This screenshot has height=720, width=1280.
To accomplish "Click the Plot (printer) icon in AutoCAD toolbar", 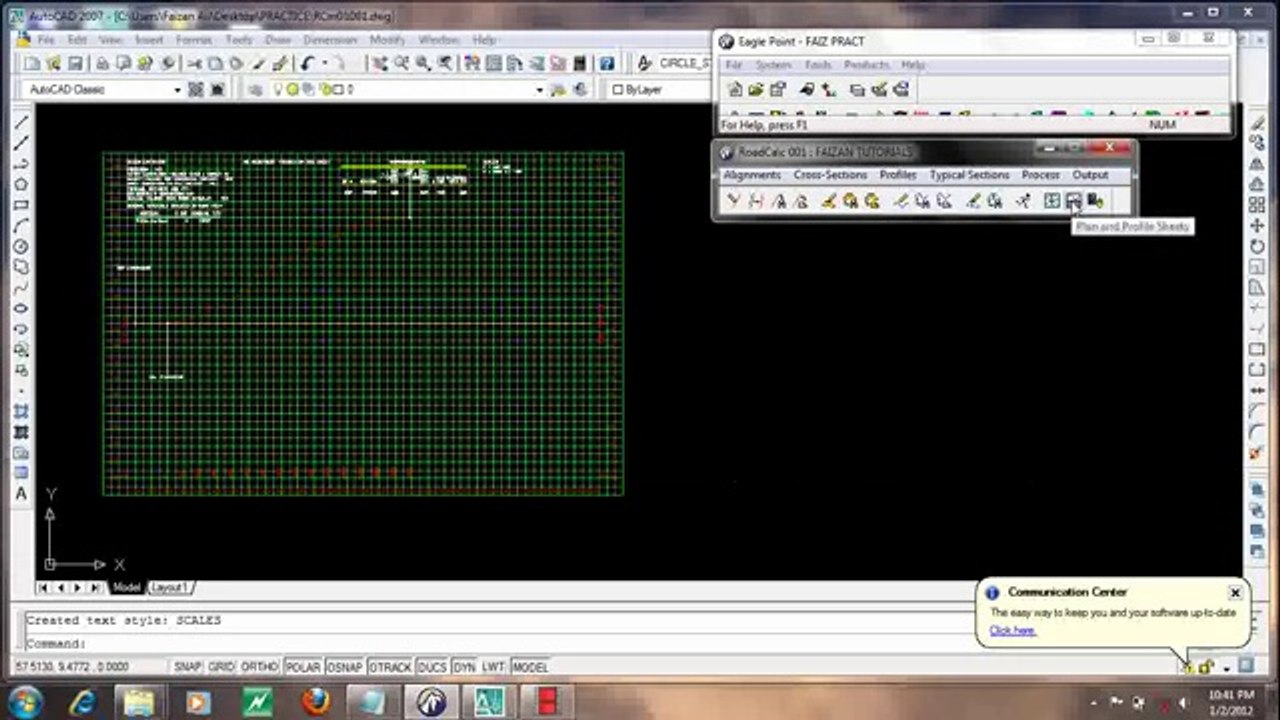I will [101, 63].
